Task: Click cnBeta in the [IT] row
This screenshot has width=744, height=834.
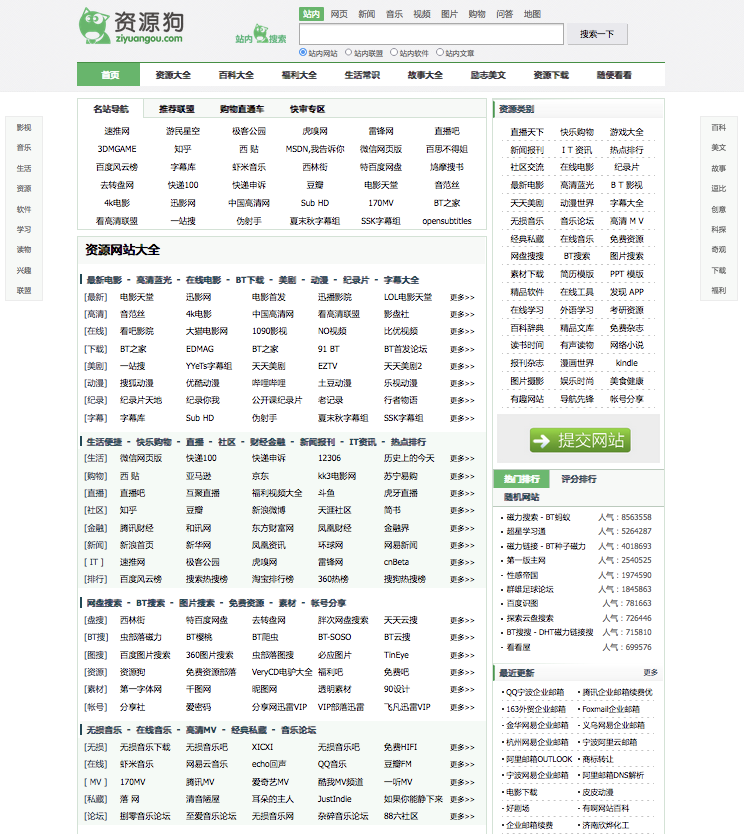Action: 396,562
